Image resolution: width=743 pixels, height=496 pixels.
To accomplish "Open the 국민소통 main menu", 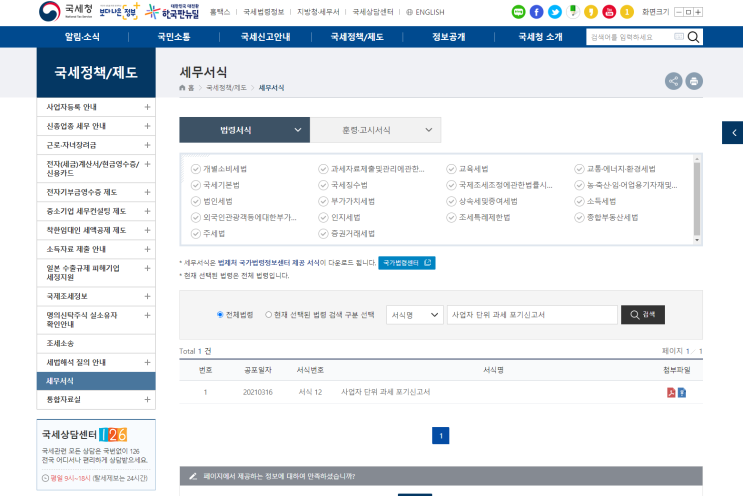I will point(174,37).
